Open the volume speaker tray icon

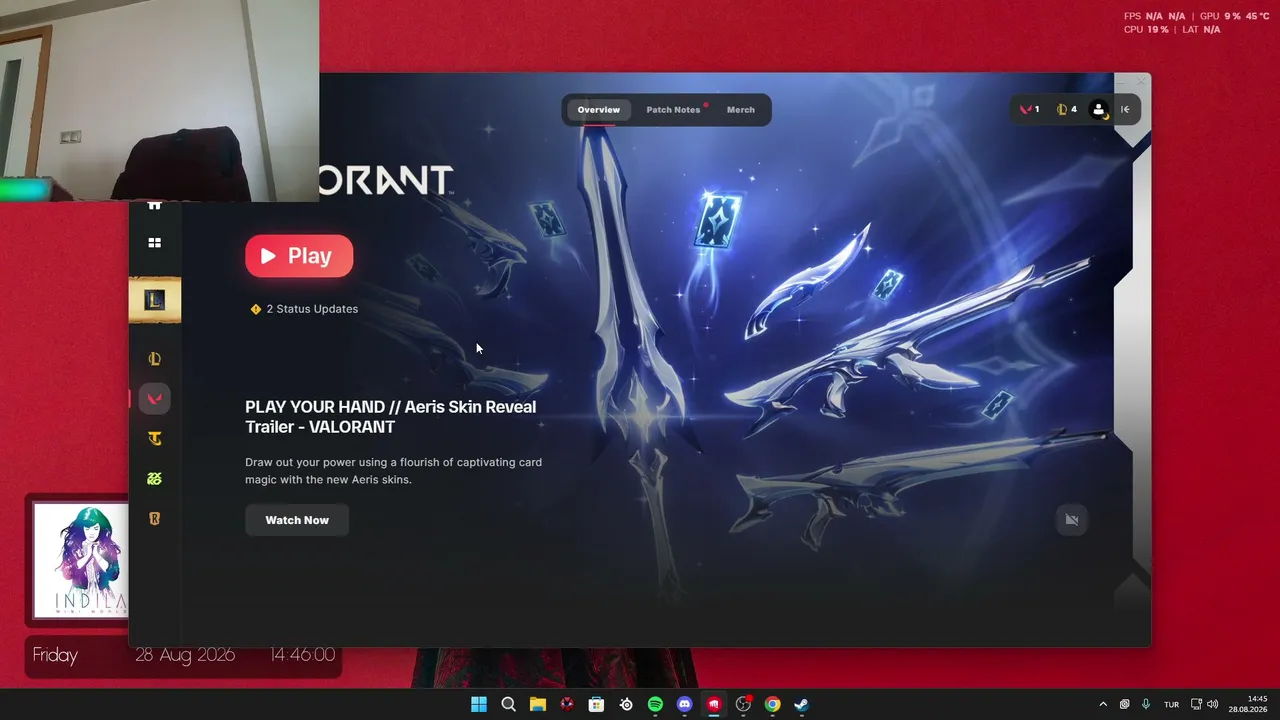(1213, 704)
